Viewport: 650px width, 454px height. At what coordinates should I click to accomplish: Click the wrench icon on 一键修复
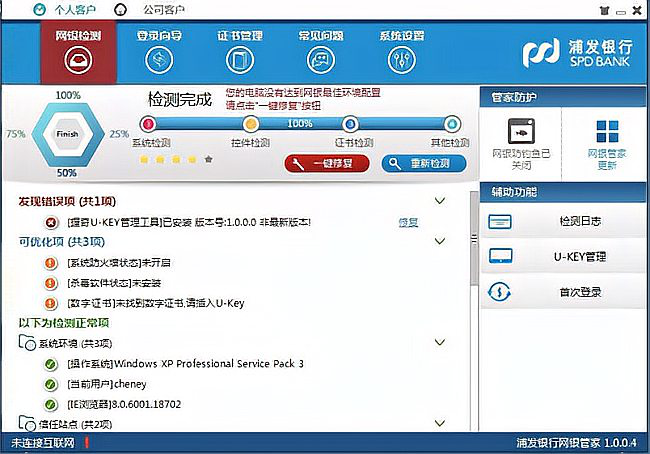[299, 164]
